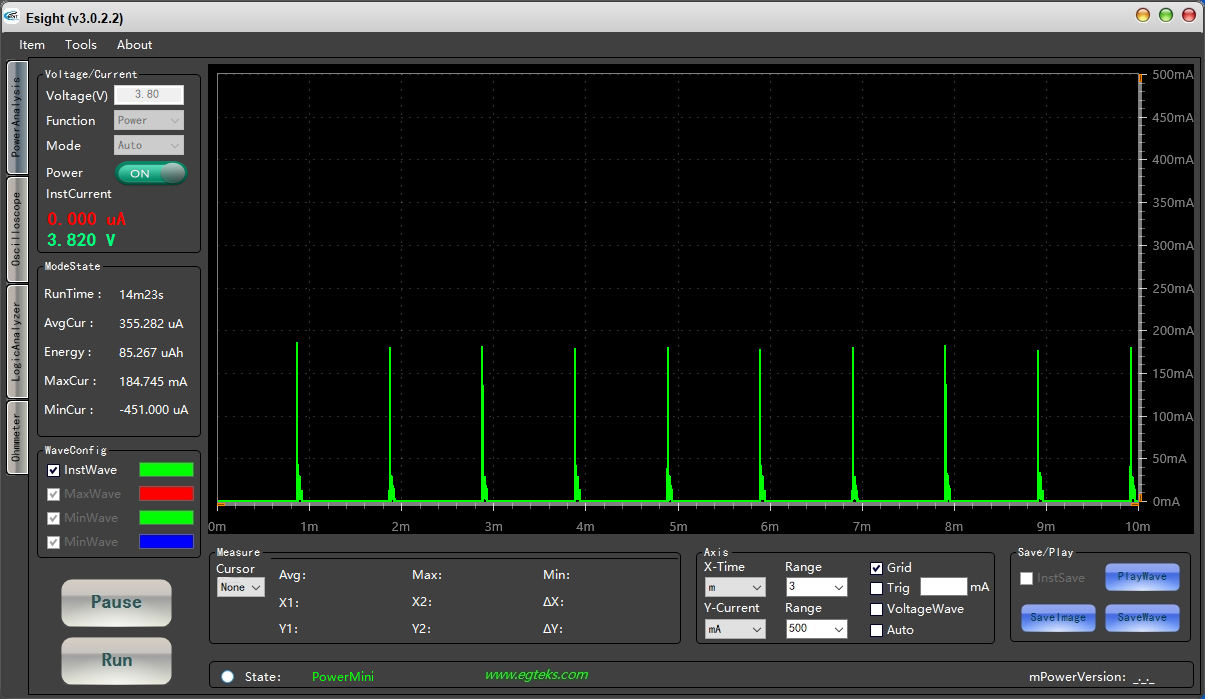The width and height of the screenshot is (1205, 699).
Task: Click the 500mA label on current axis
Action: 1172,75
